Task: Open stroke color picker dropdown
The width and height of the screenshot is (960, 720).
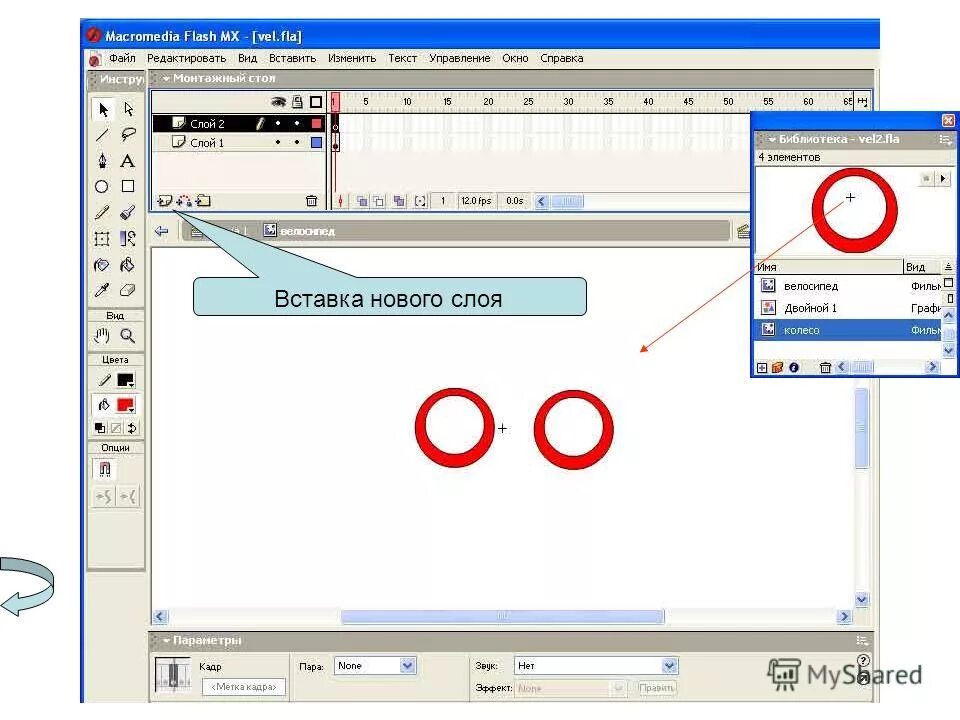Action: coord(126,381)
